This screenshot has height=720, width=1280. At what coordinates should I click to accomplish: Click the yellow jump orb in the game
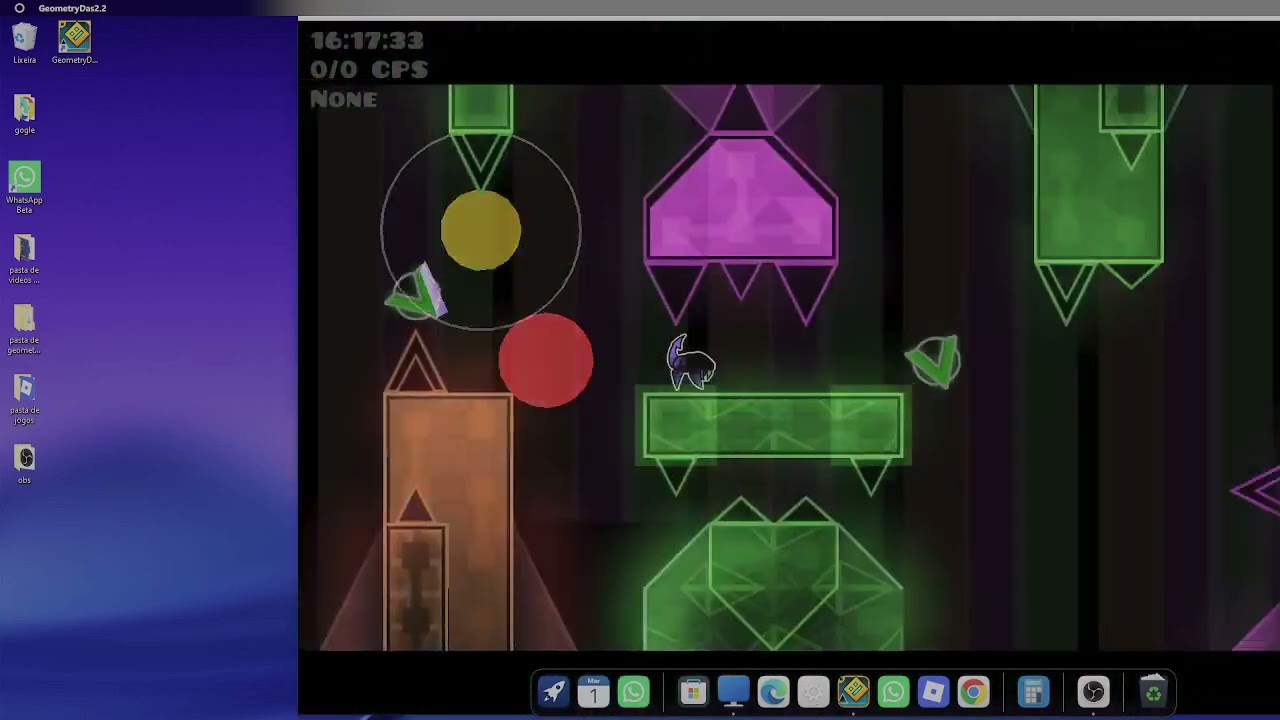481,231
